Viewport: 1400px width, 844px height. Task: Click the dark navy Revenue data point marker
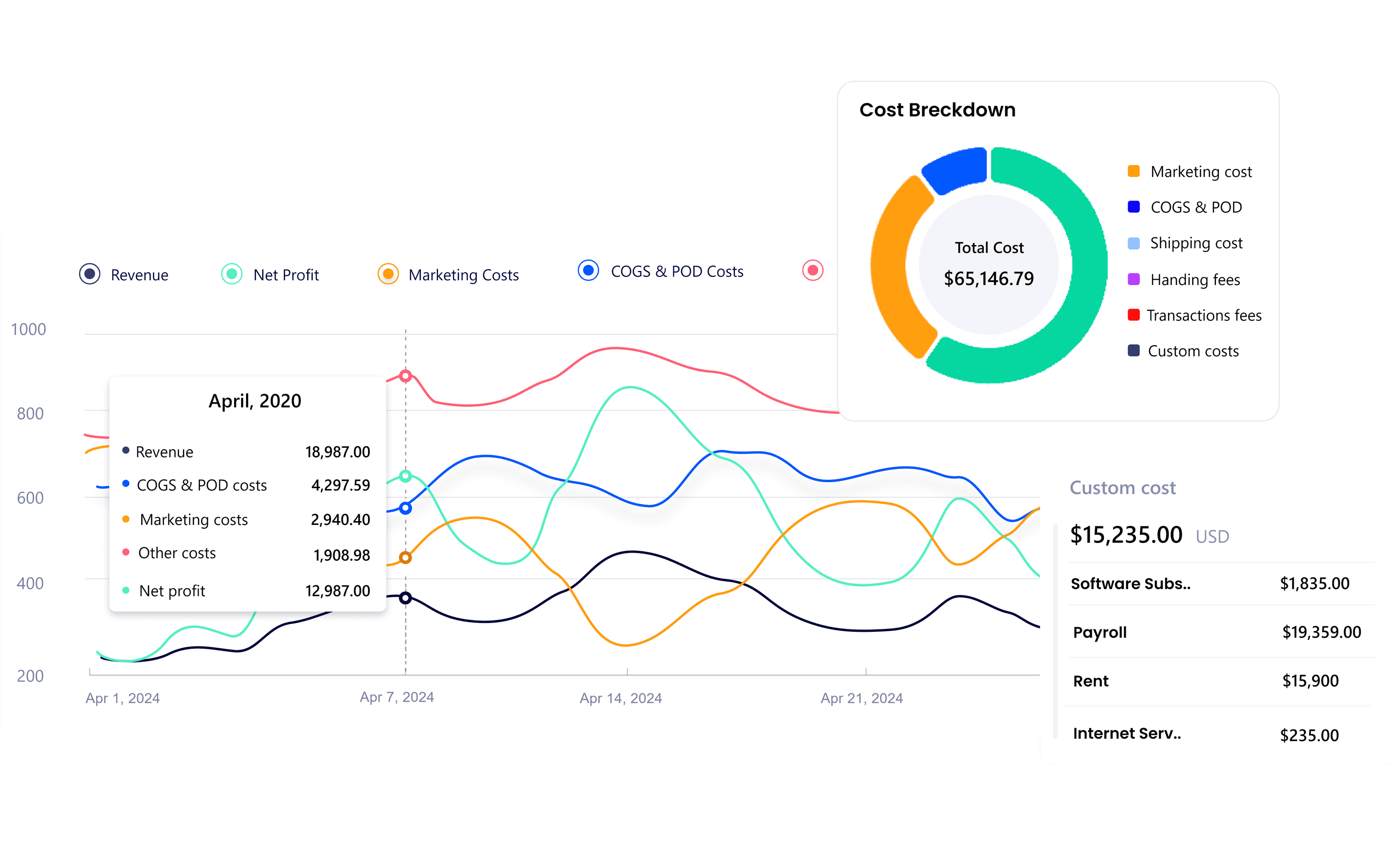405,597
